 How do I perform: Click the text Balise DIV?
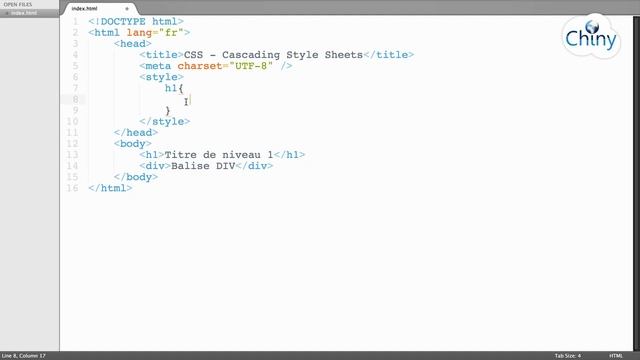(x=203, y=166)
